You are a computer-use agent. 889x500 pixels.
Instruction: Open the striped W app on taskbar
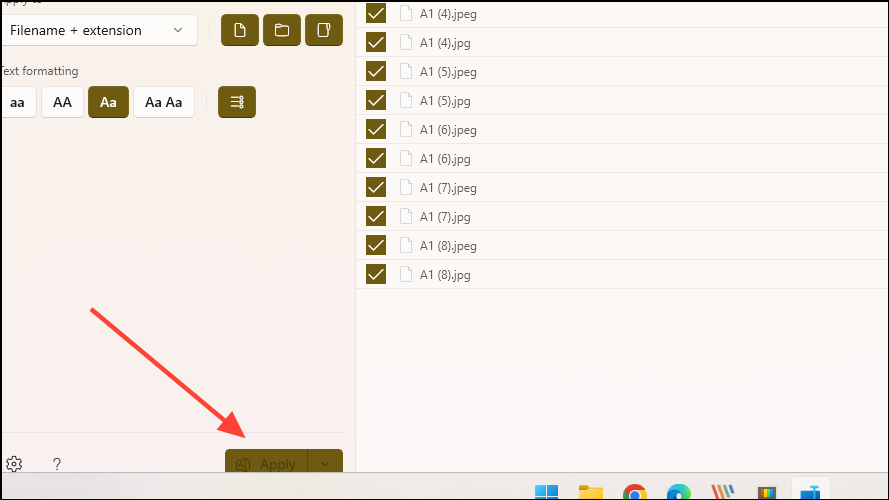[723, 491]
